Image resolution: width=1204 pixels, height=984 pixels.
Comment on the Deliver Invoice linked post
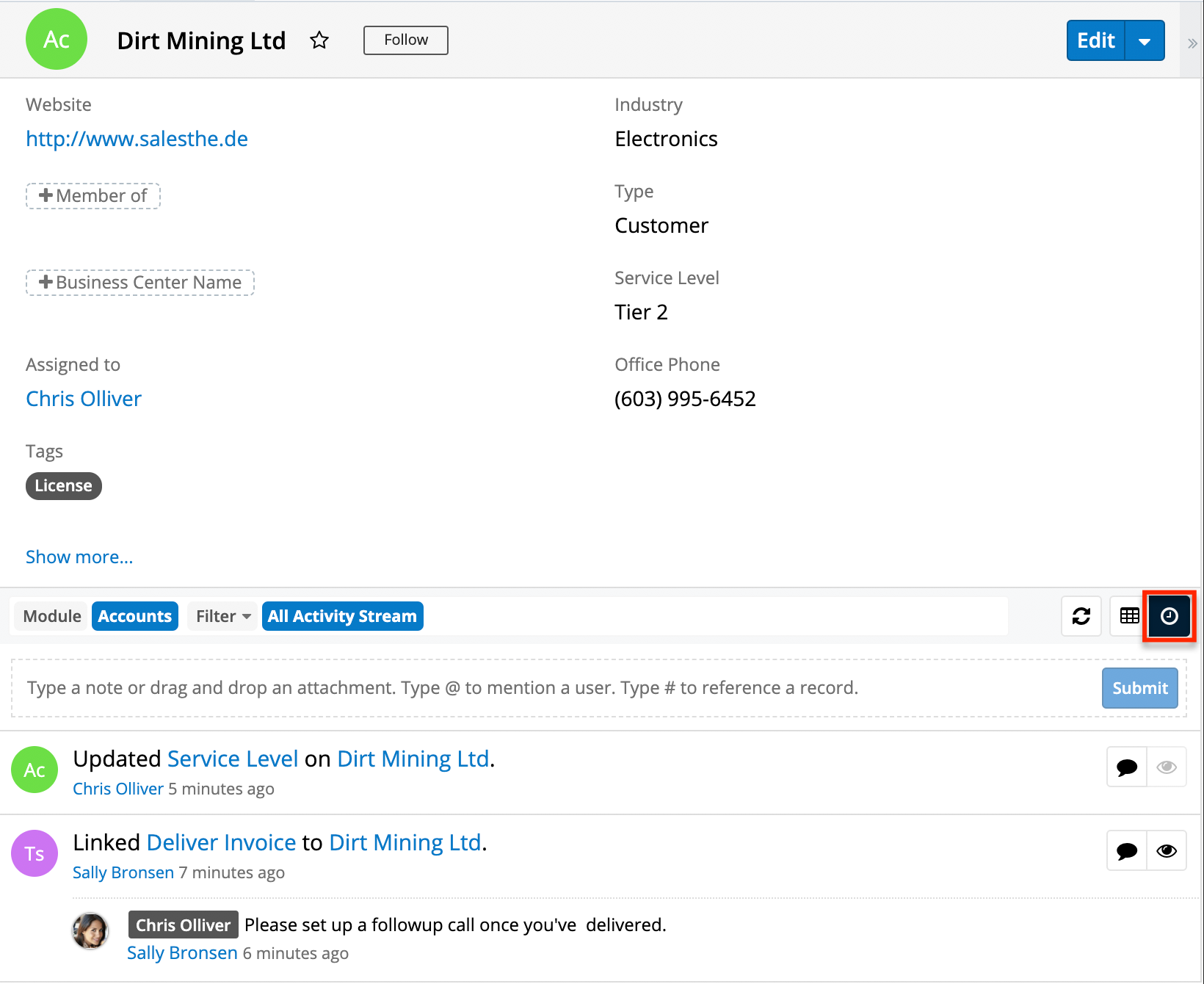(x=1126, y=851)
